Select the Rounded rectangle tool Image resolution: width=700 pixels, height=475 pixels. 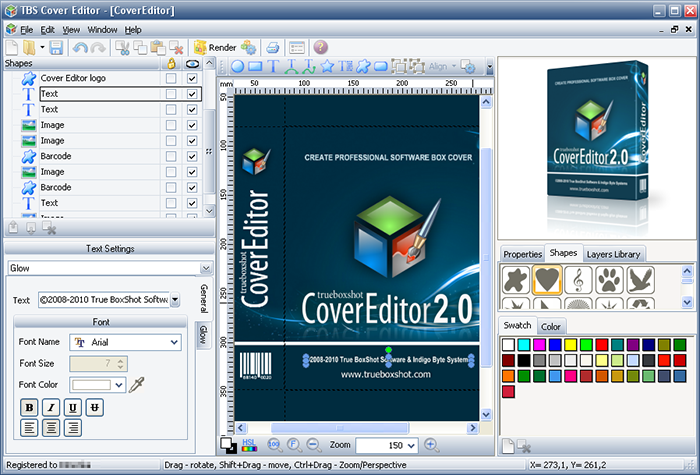coord(381,67)
